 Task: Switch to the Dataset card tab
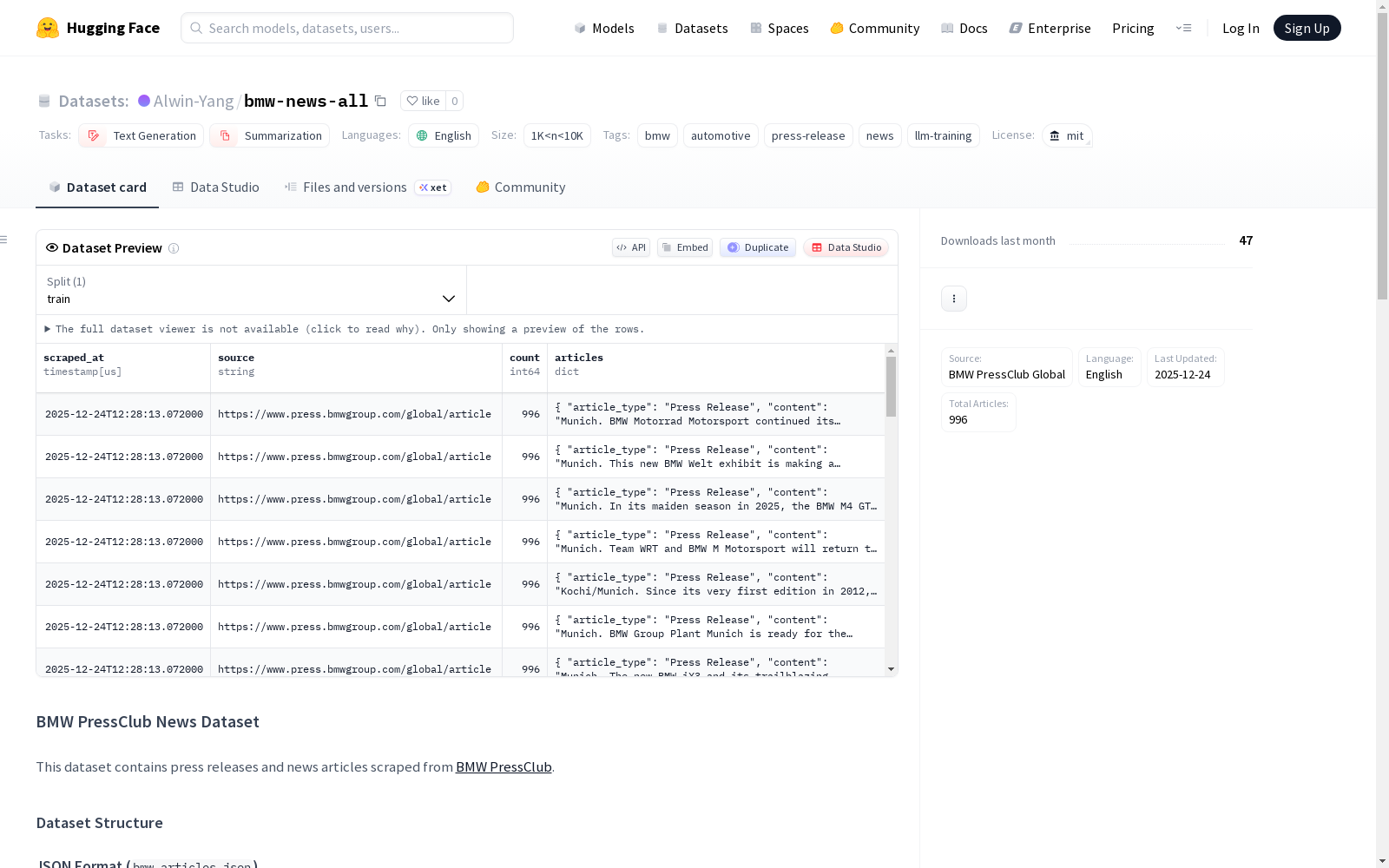tap(97, 187)
